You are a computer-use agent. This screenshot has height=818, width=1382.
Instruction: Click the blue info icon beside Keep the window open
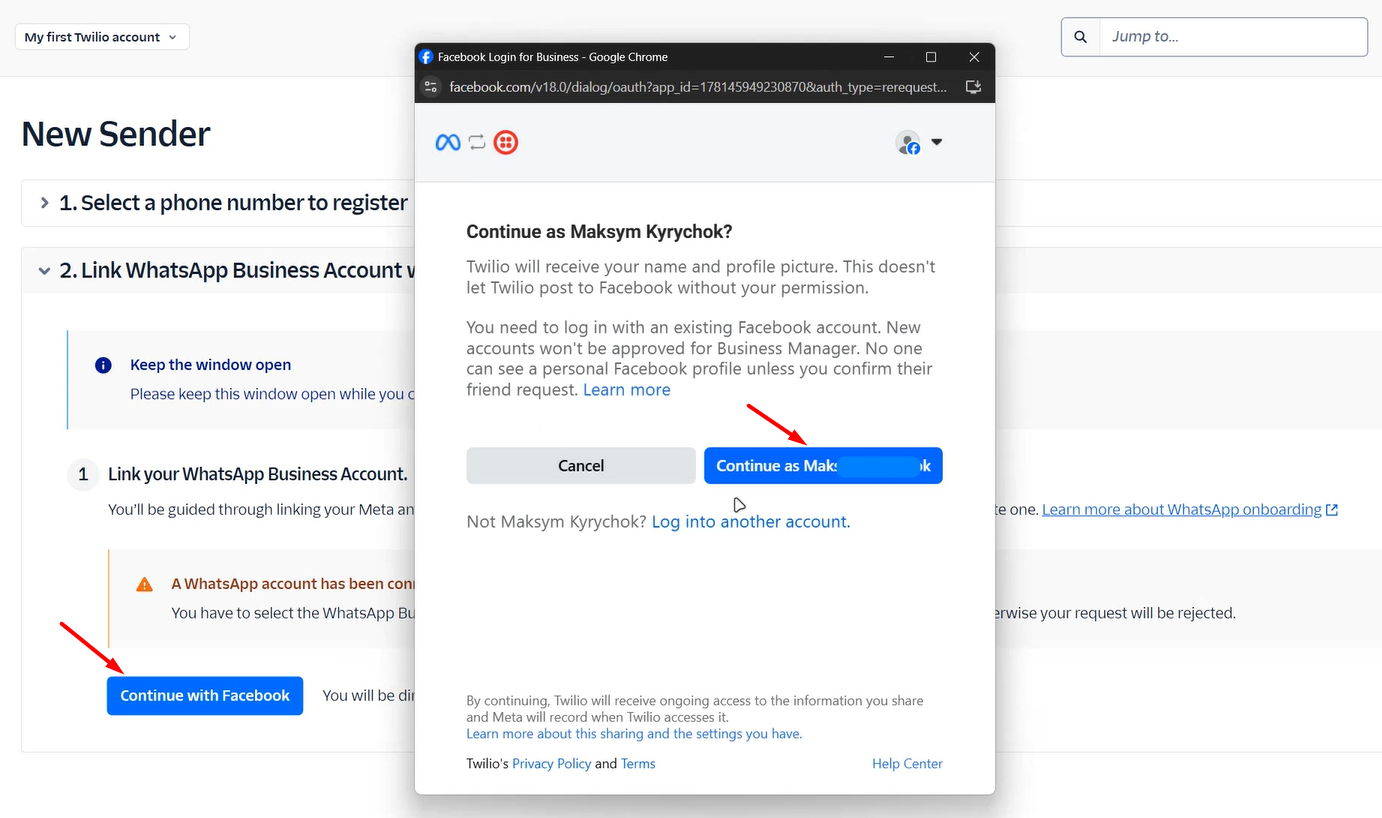click(103, 365)
